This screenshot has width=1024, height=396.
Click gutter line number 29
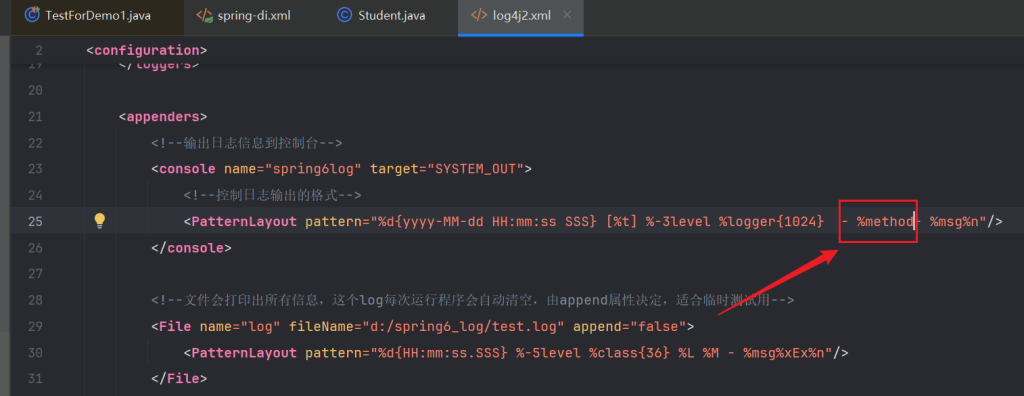pos(35,325)
